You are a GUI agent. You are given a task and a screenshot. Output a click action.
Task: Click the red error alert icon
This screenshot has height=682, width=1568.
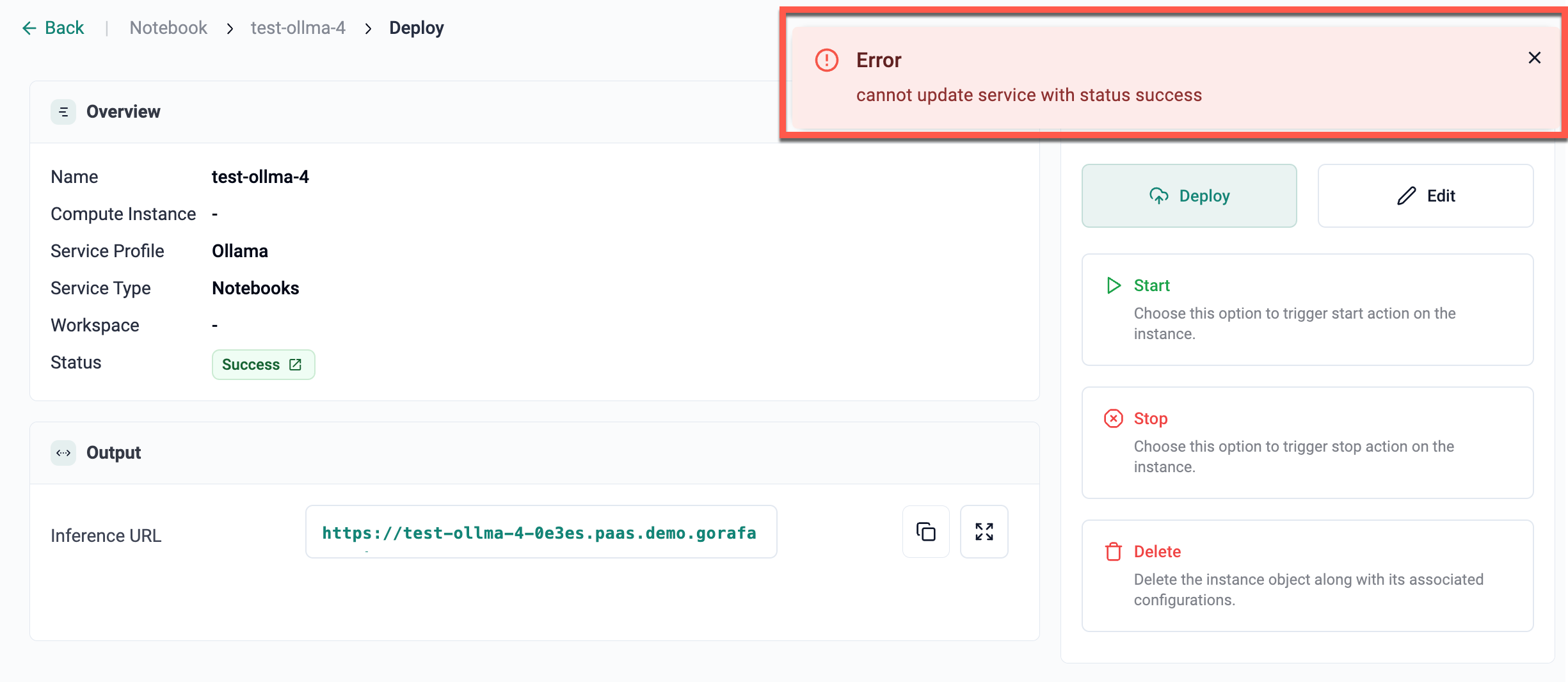coord(826,60)
